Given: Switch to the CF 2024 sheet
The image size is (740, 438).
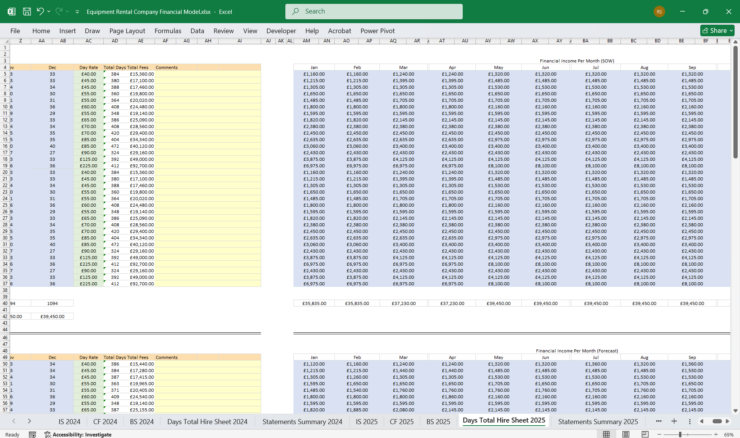Looking at the screenshot, I should coord(105,421).
